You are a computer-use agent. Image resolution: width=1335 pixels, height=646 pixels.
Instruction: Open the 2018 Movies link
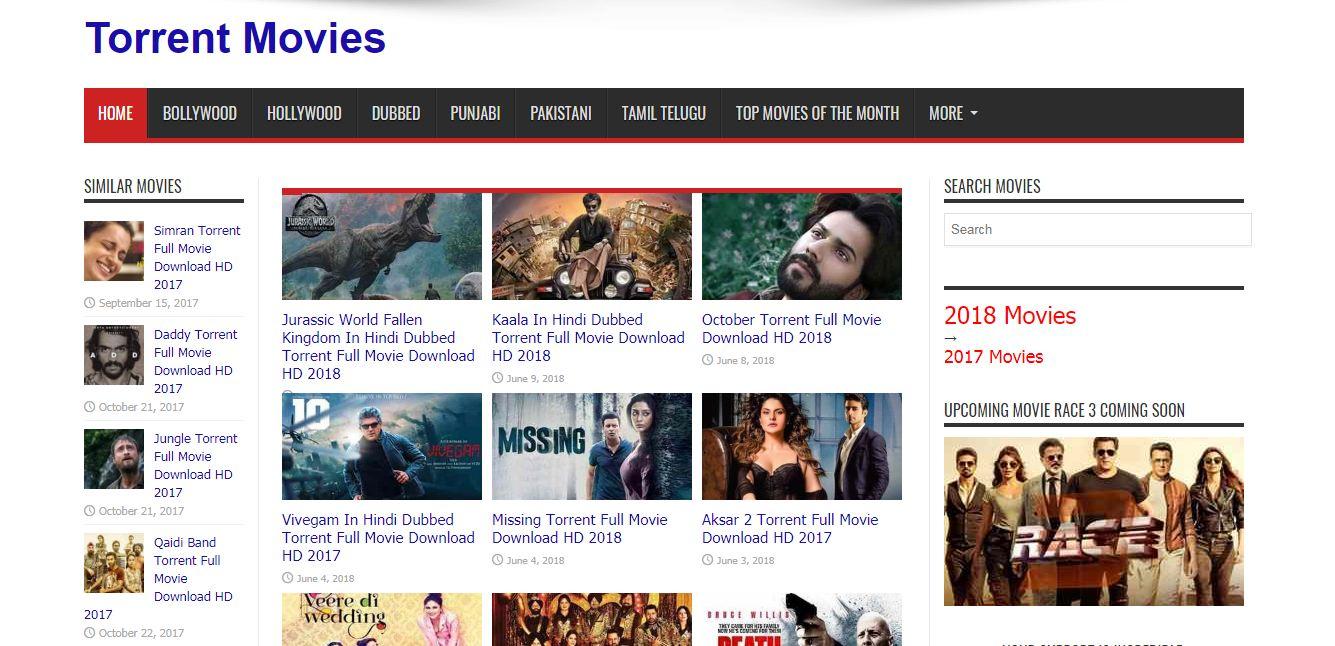(x=1010, y=315)
